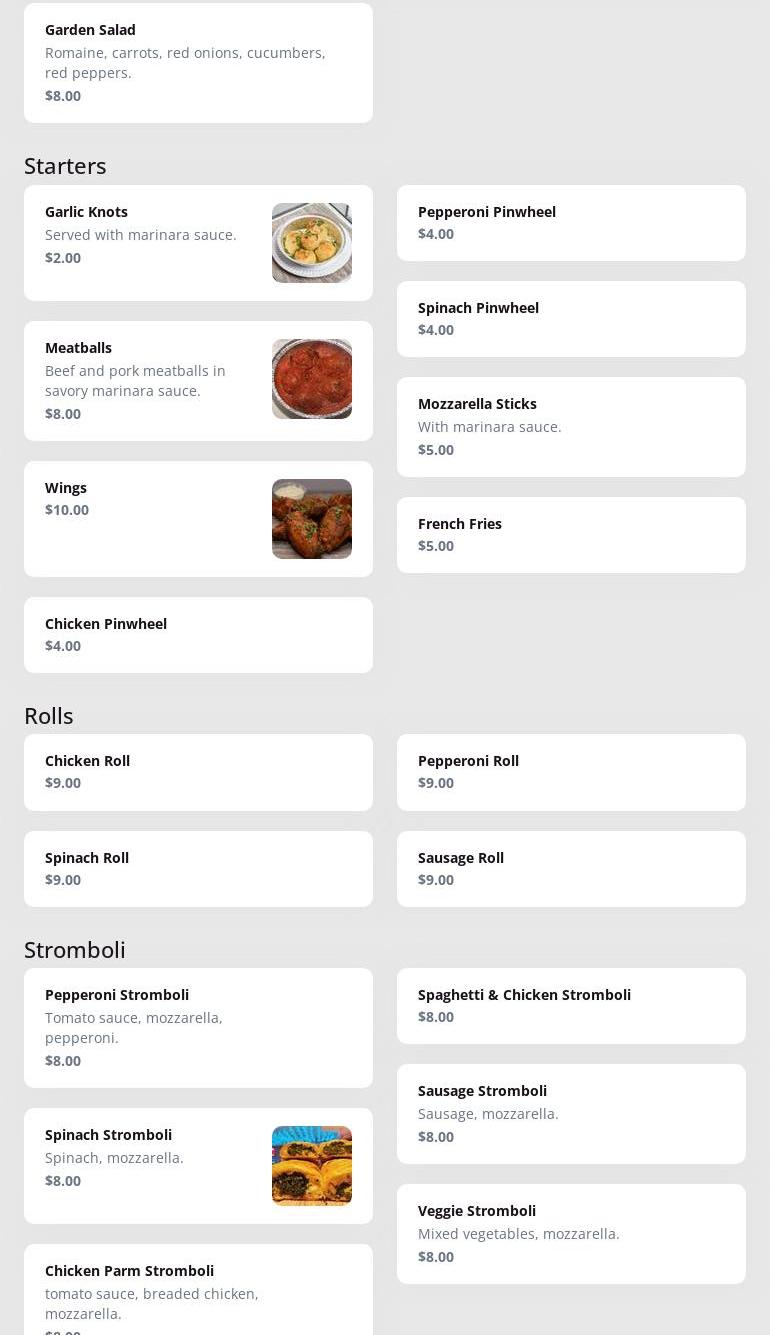Open the Chicken Roll item
This screenshot has width=770, height=1335.
coord(198,772)
